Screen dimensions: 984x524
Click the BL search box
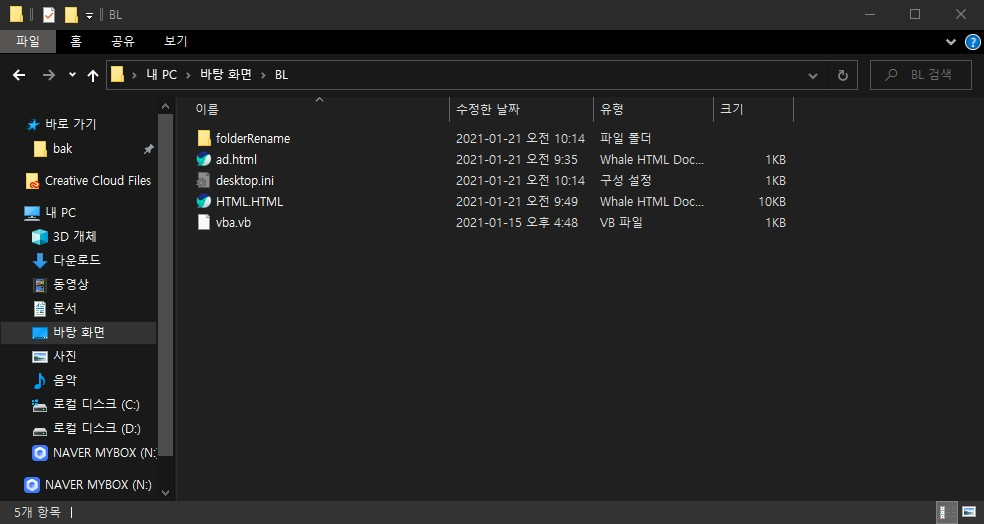coord(921,75)
